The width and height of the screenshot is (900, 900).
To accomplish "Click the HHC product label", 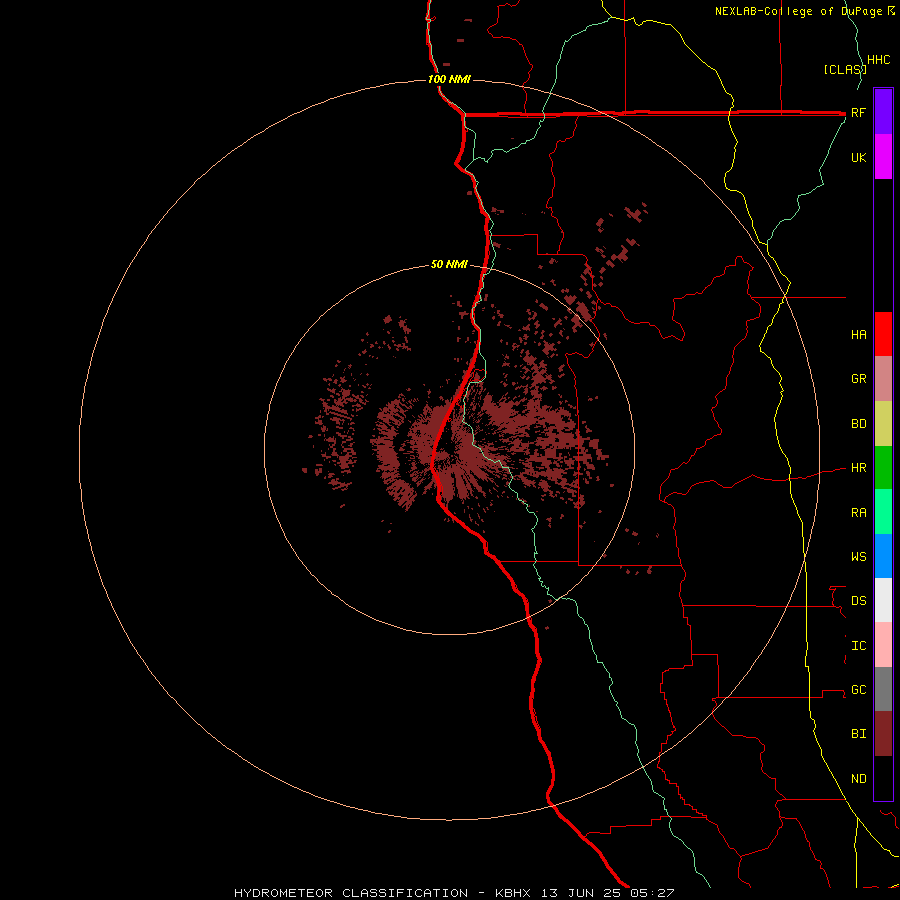I will point(879,60).
